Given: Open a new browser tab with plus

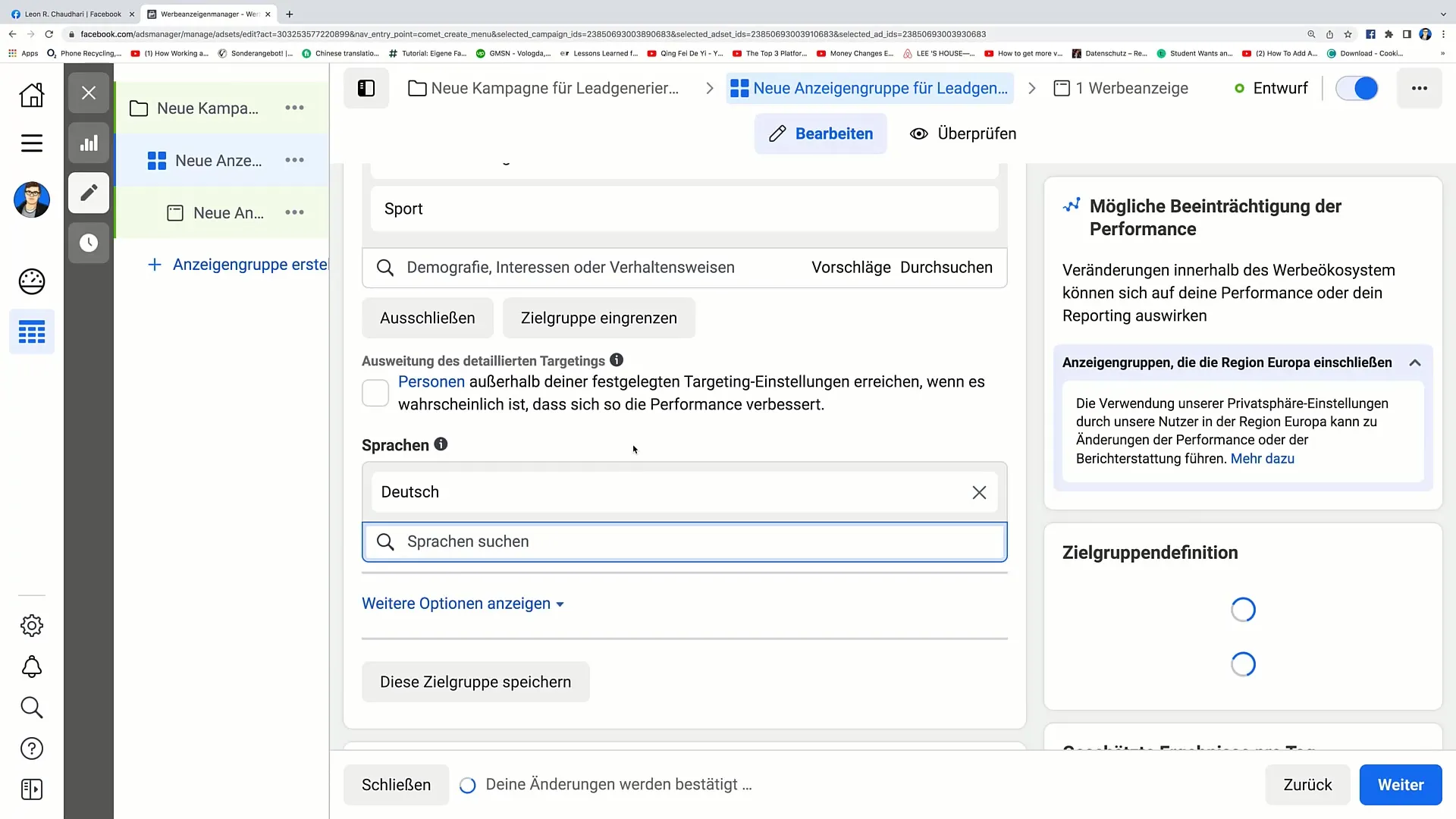Looking at the screenshot, I should point(289,14).
